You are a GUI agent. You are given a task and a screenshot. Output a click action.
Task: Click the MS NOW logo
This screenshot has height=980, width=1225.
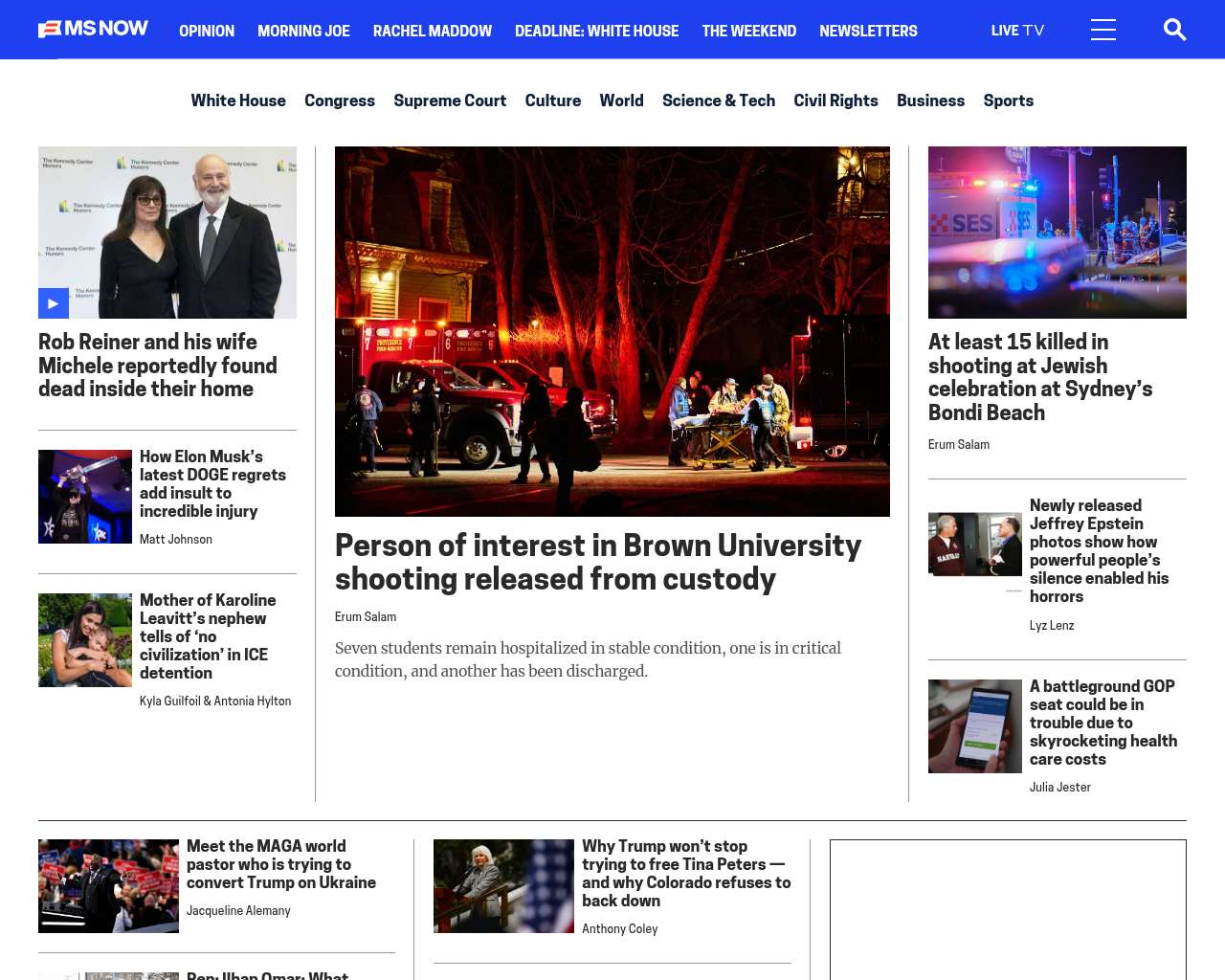click(93, 30)
